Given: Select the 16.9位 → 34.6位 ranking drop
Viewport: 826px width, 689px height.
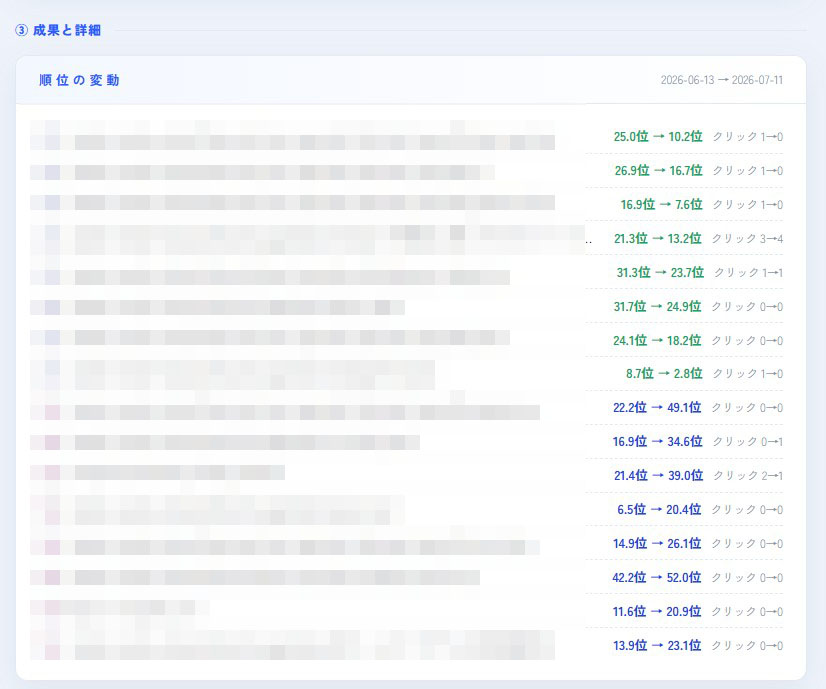Looking at the screenshot, I should tap(657, 441).
